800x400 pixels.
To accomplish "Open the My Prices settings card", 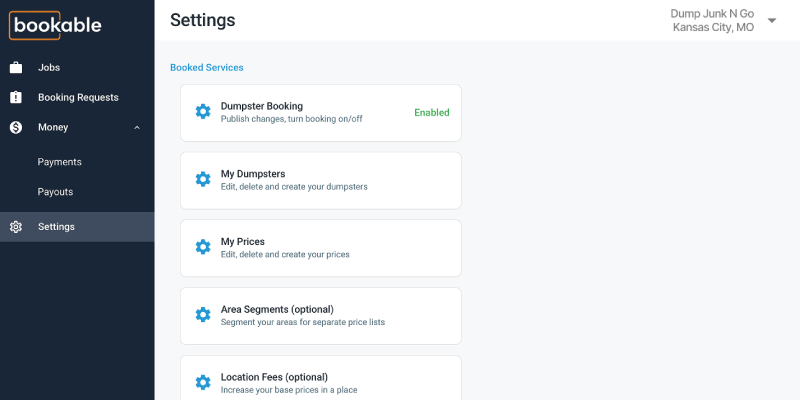I will click(x=320, y=247).
